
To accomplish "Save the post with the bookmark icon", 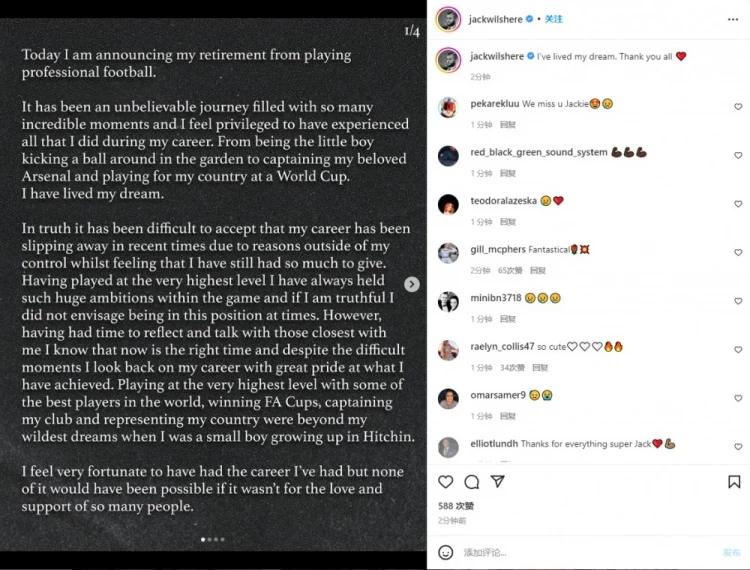I will 734,482.
